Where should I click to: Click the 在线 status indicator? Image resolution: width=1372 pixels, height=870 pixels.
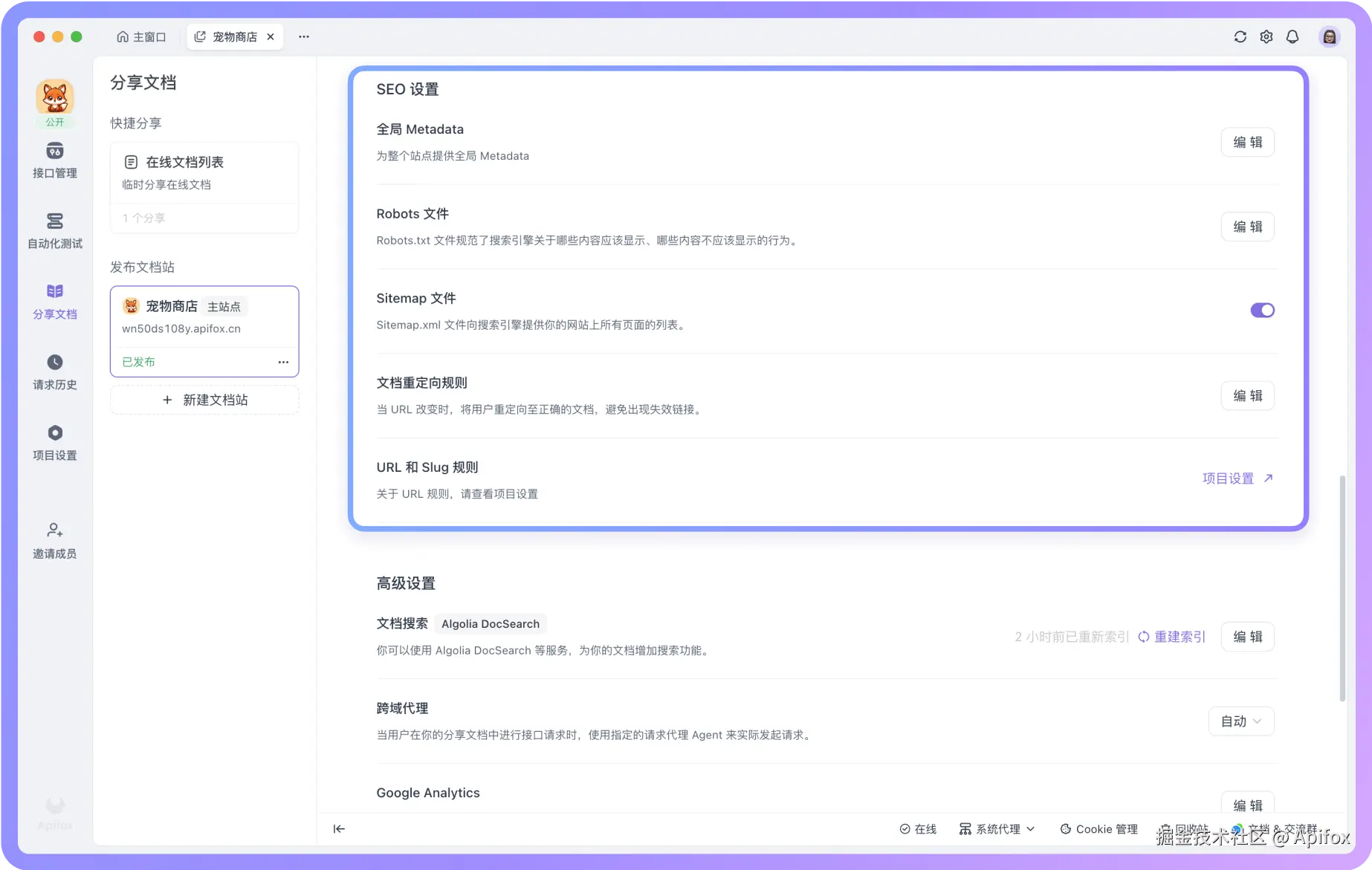(x=918, y=828)
